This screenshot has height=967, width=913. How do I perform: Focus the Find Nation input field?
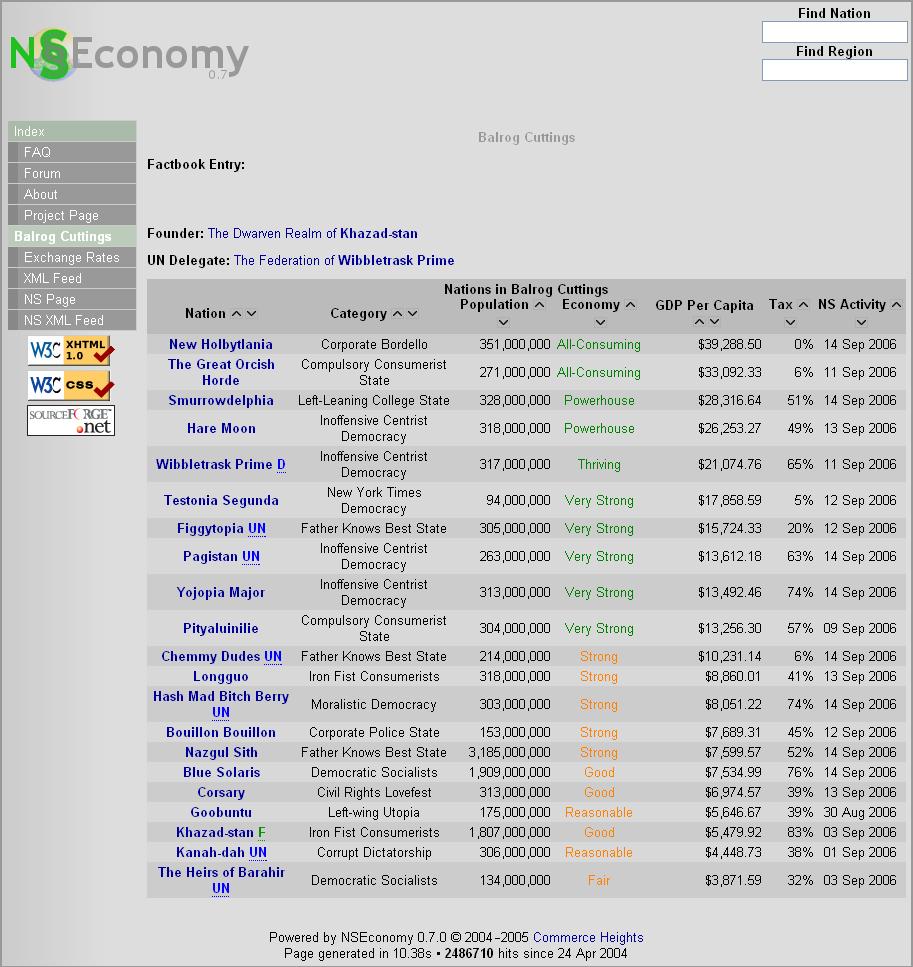(834, 32)
